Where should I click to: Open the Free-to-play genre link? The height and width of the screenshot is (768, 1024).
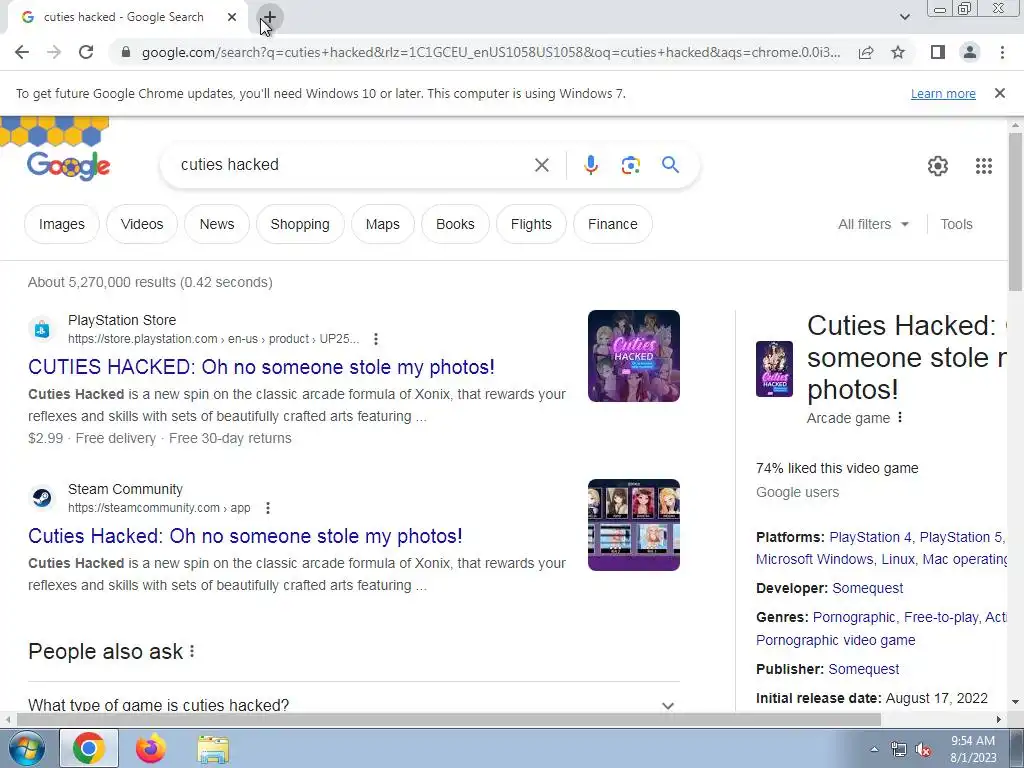pyautogui.click(x=941, y=617)
